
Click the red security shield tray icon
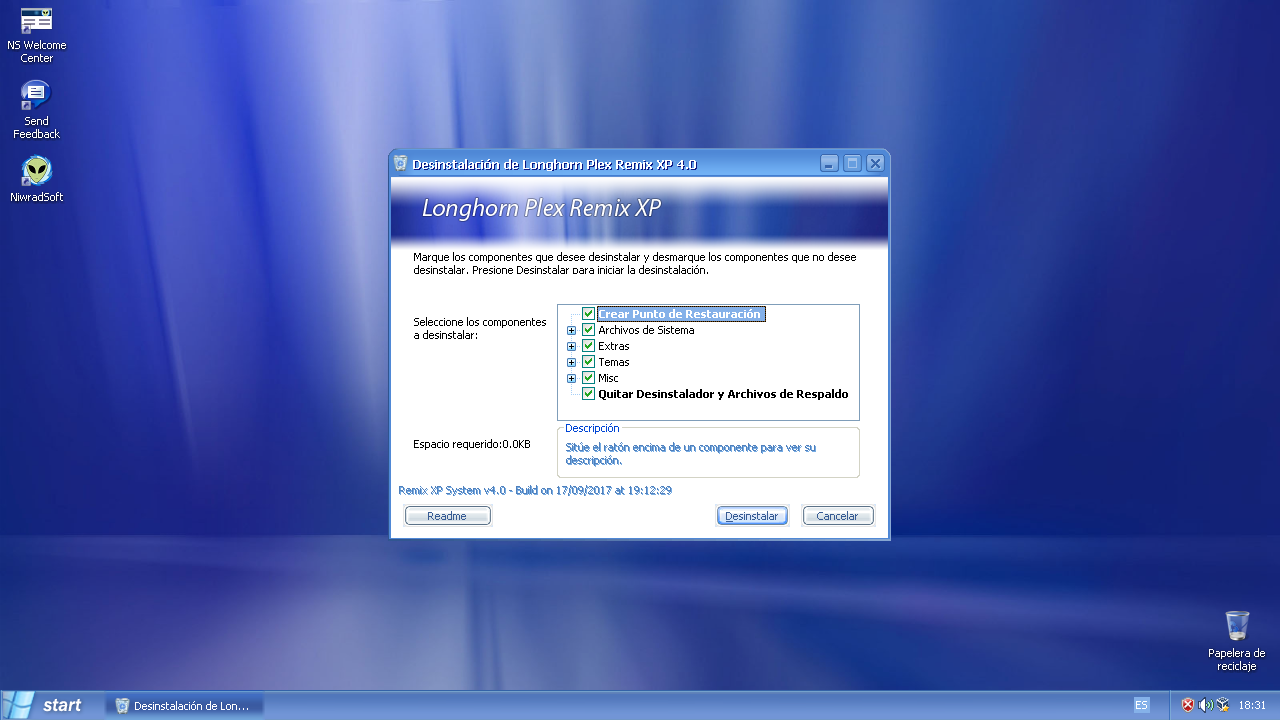tap(1188, 705)
